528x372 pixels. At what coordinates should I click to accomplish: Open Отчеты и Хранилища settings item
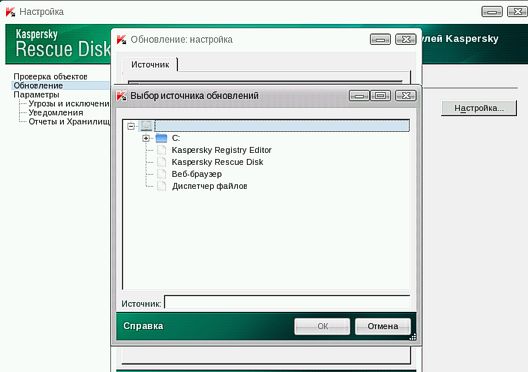(x=69, y=122)
